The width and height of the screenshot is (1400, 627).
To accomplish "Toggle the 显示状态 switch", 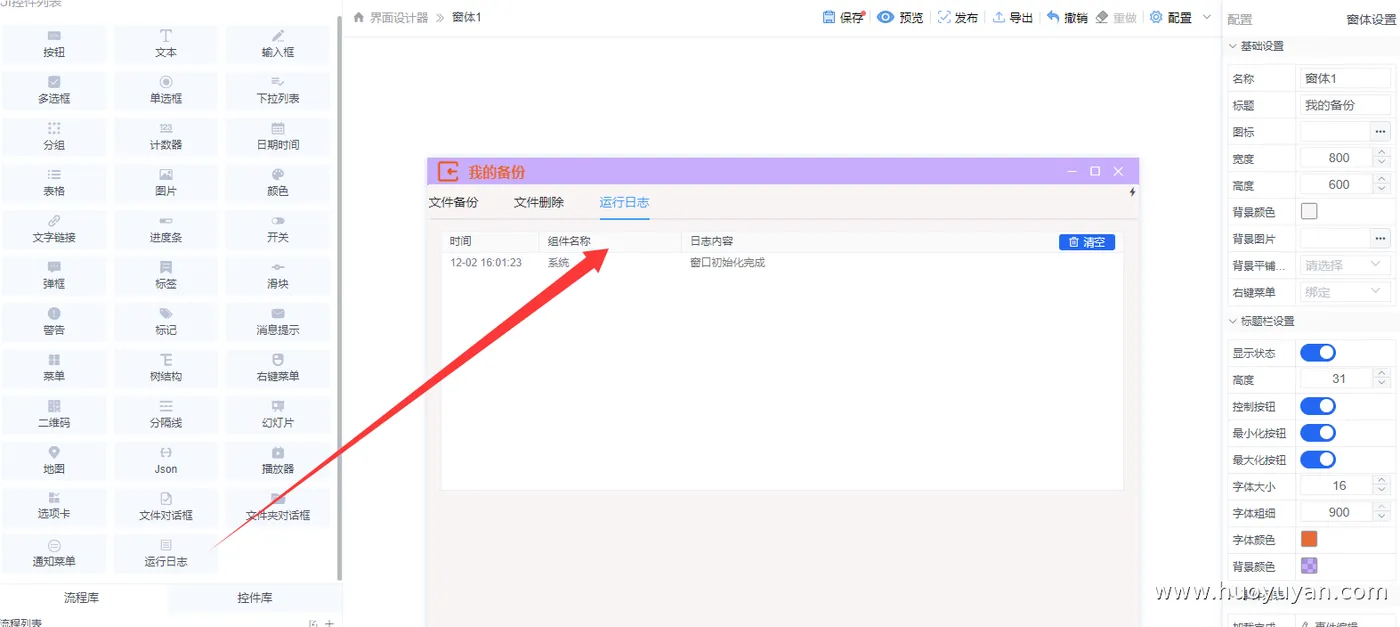I will (1317, 353).
